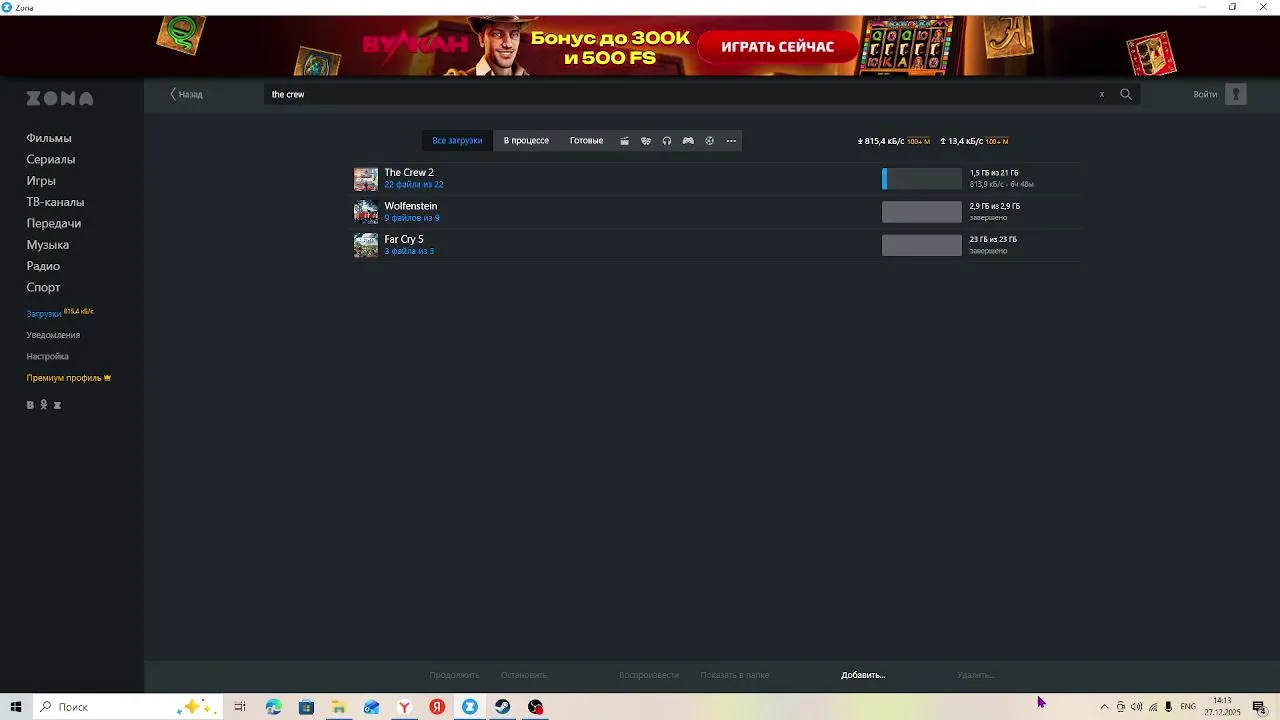Click the upload speed 13,4 кБ/с indicator

961,141
